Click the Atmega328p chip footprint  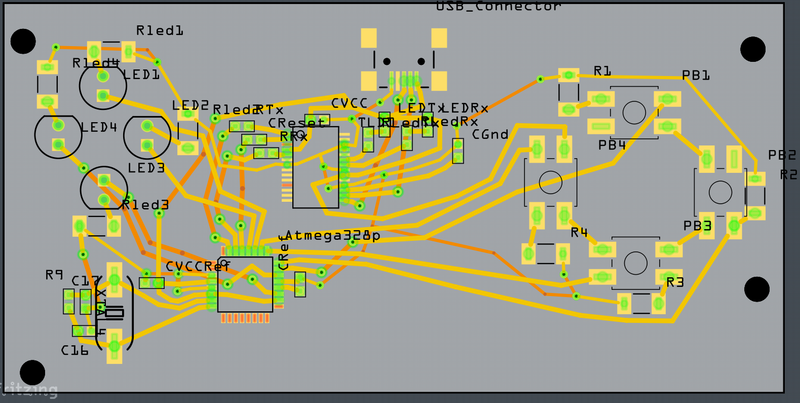point(246,284)
